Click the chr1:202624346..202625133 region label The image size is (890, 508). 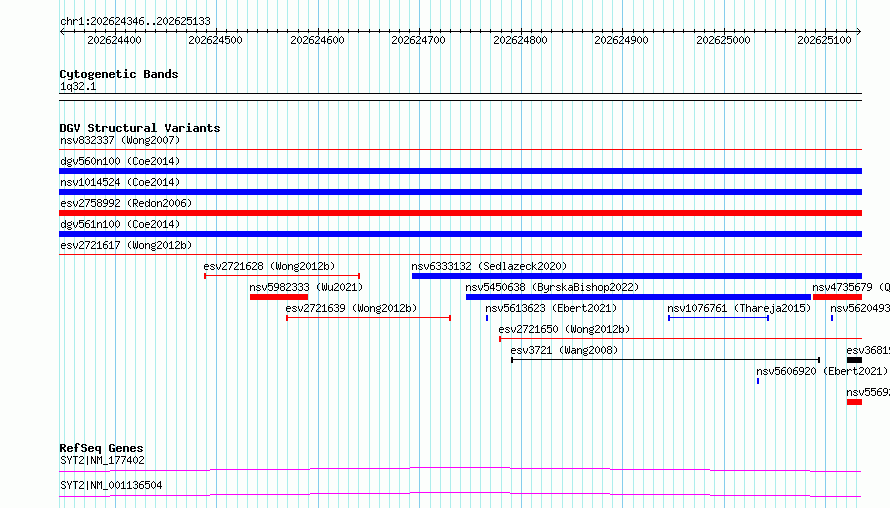point(135,22)
